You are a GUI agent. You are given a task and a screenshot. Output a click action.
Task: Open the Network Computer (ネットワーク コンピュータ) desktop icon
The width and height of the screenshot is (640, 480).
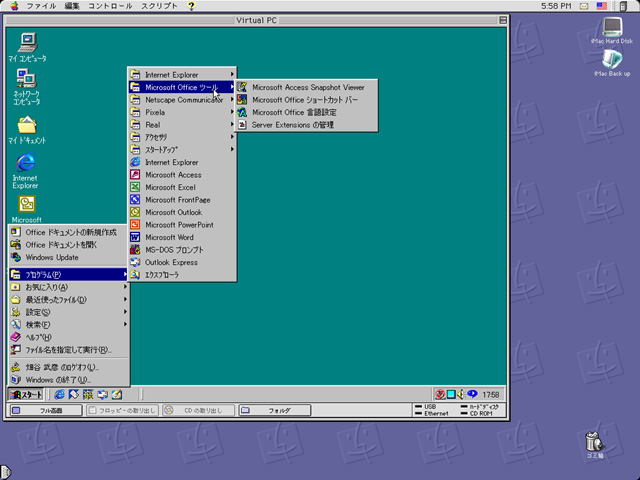click(27, 87)
